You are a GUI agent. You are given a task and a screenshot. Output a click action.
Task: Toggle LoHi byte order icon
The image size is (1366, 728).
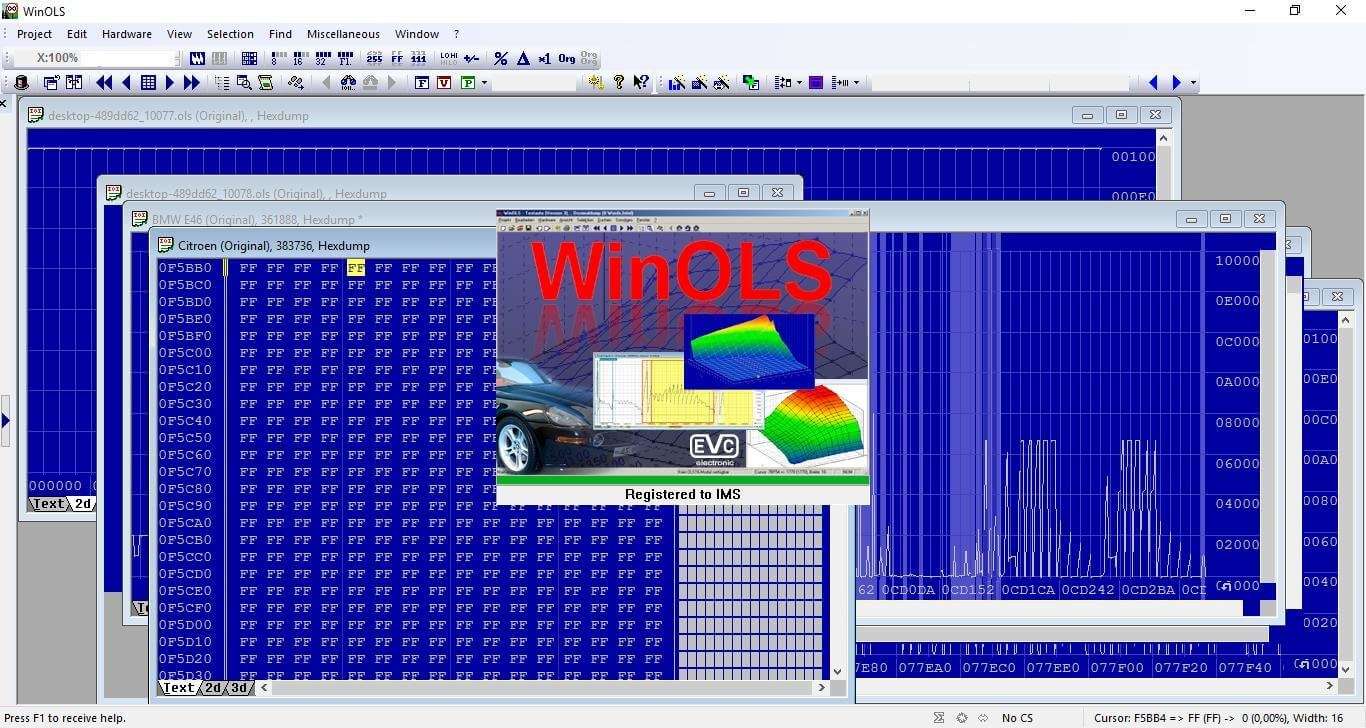pos(448,59)
